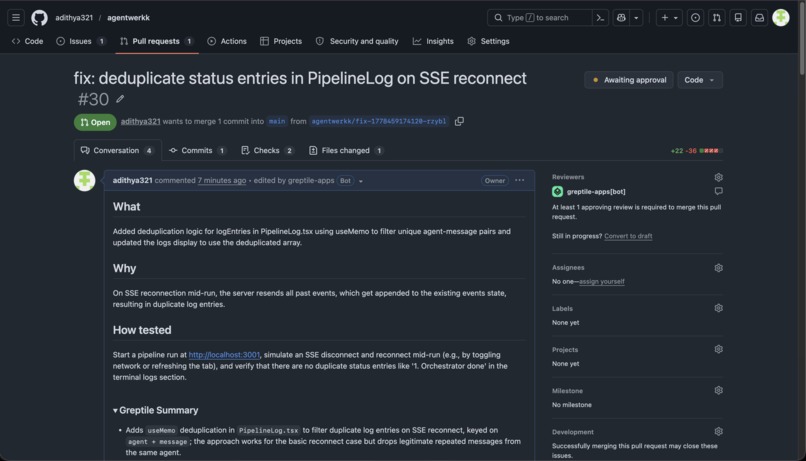The image size is (806, 461).
Task: Open greptile-apps[bot] reviewer profile
Action: pos(596,191)
